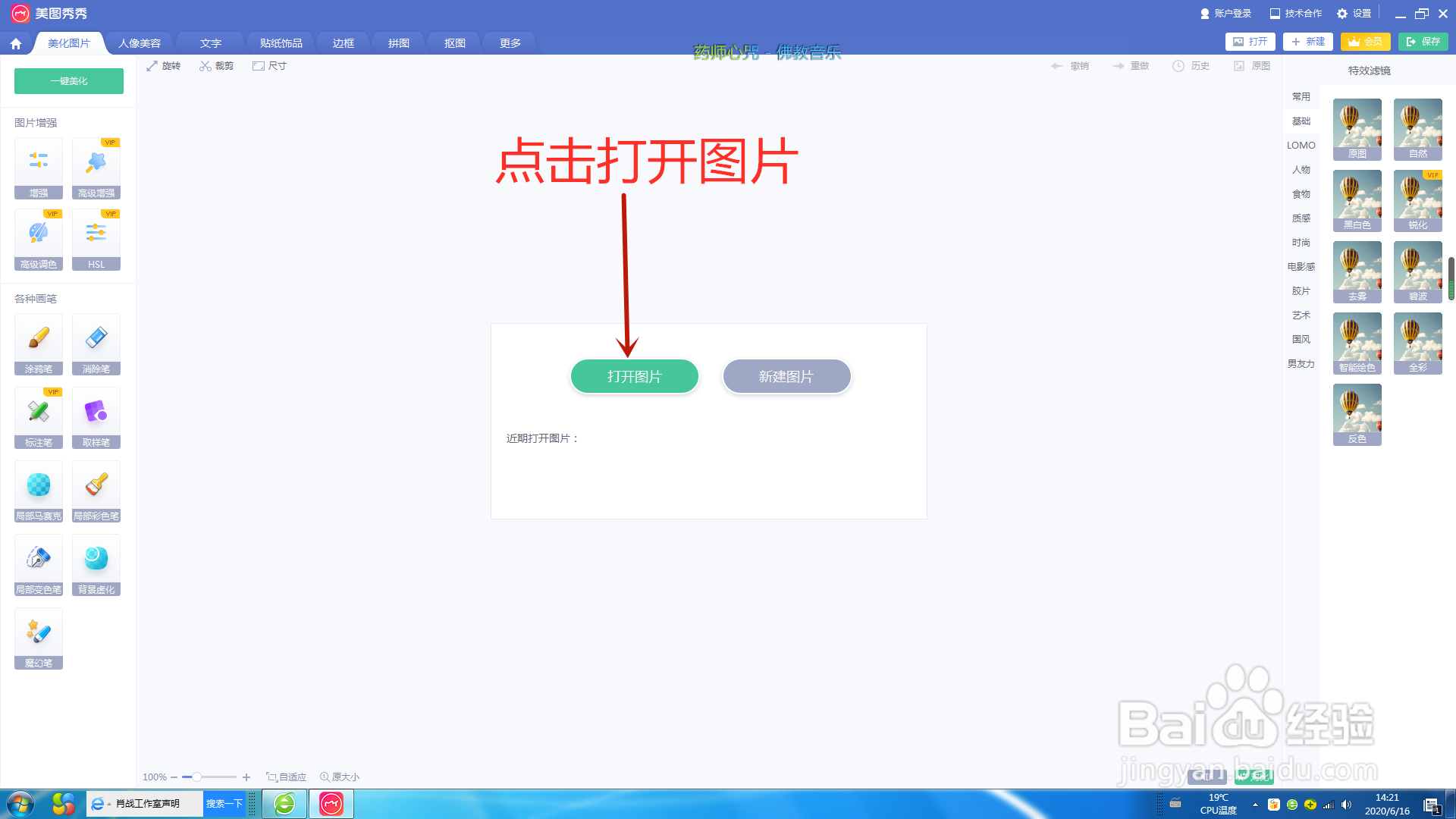The image size is (1456, 819).
Task: Click the 旋转 rotate tool
Action: (x=163, y=66)
